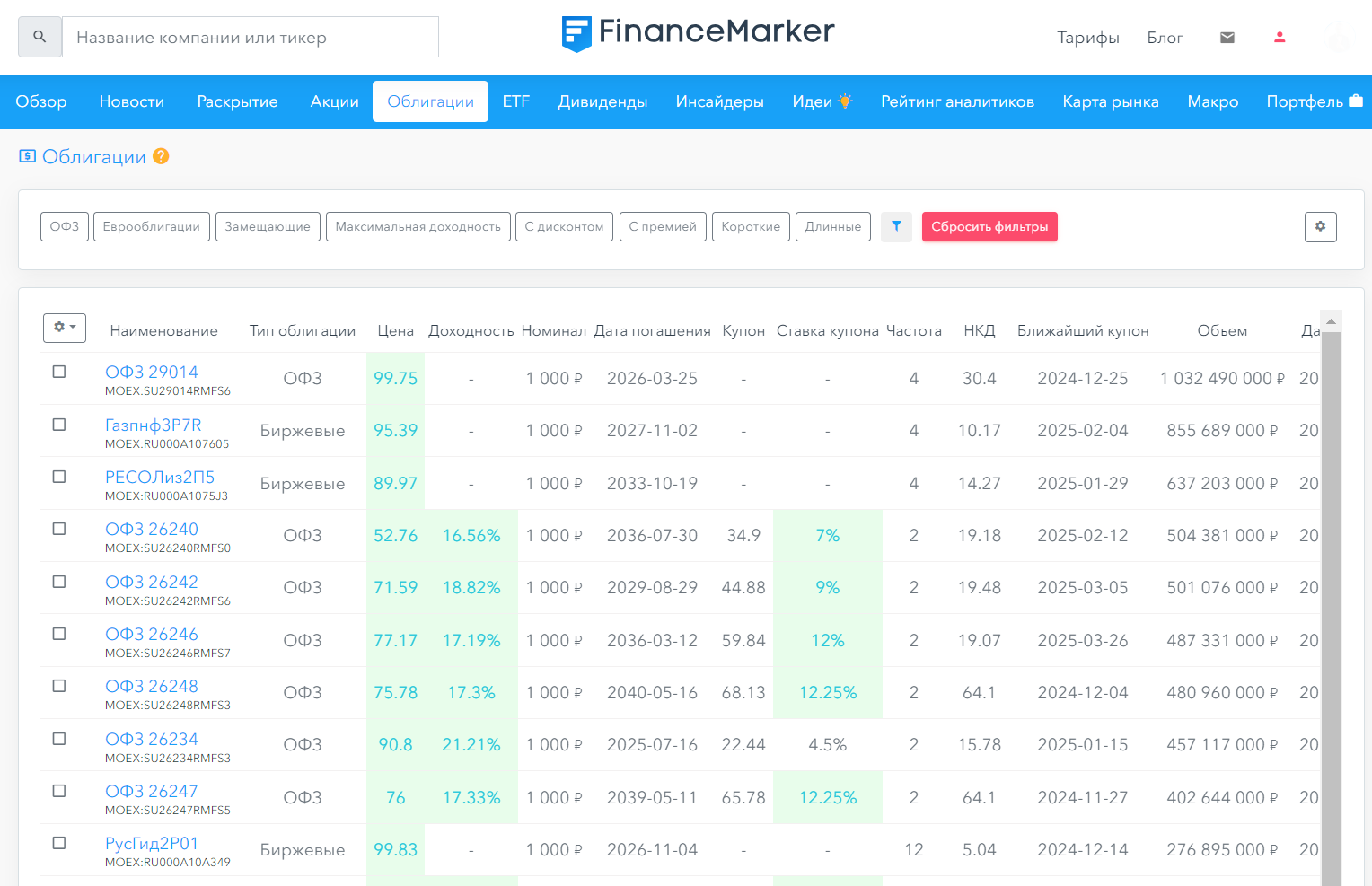The height and width of the screenshot is (886, 1372).
Task: Apply the Еврооблигации quick filter
Action: tap(152, 227)
